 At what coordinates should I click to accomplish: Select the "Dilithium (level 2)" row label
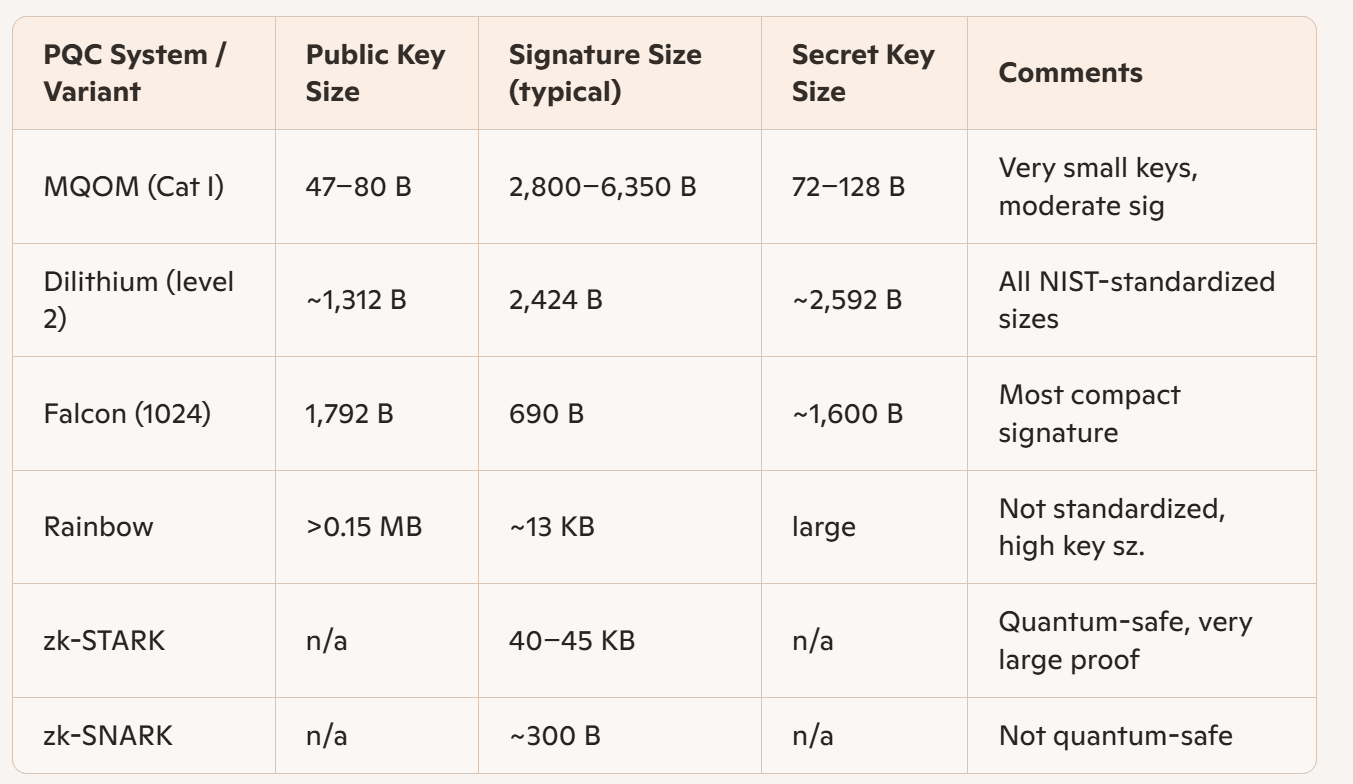coord(139,300)
